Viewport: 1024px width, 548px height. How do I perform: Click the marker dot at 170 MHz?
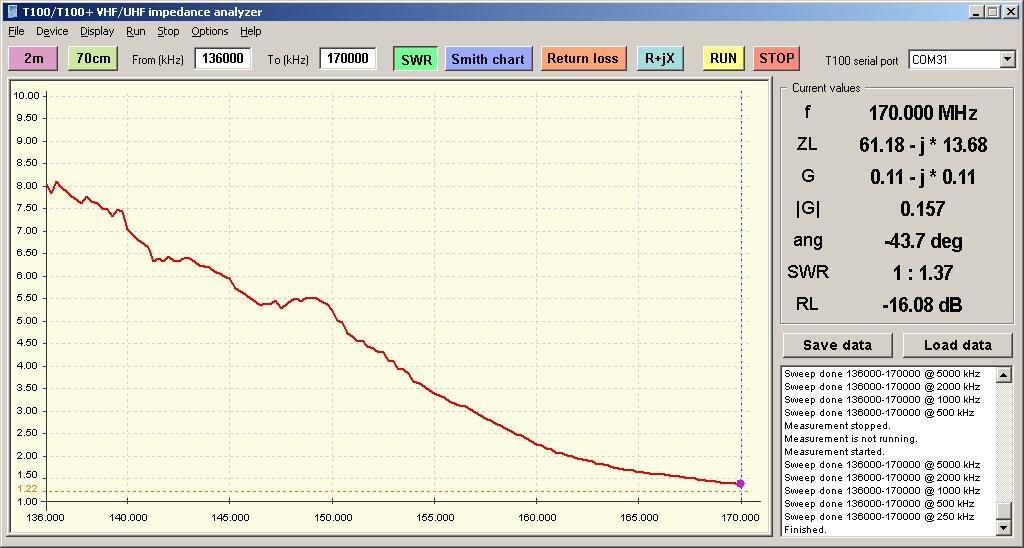(x=740, y=483)
